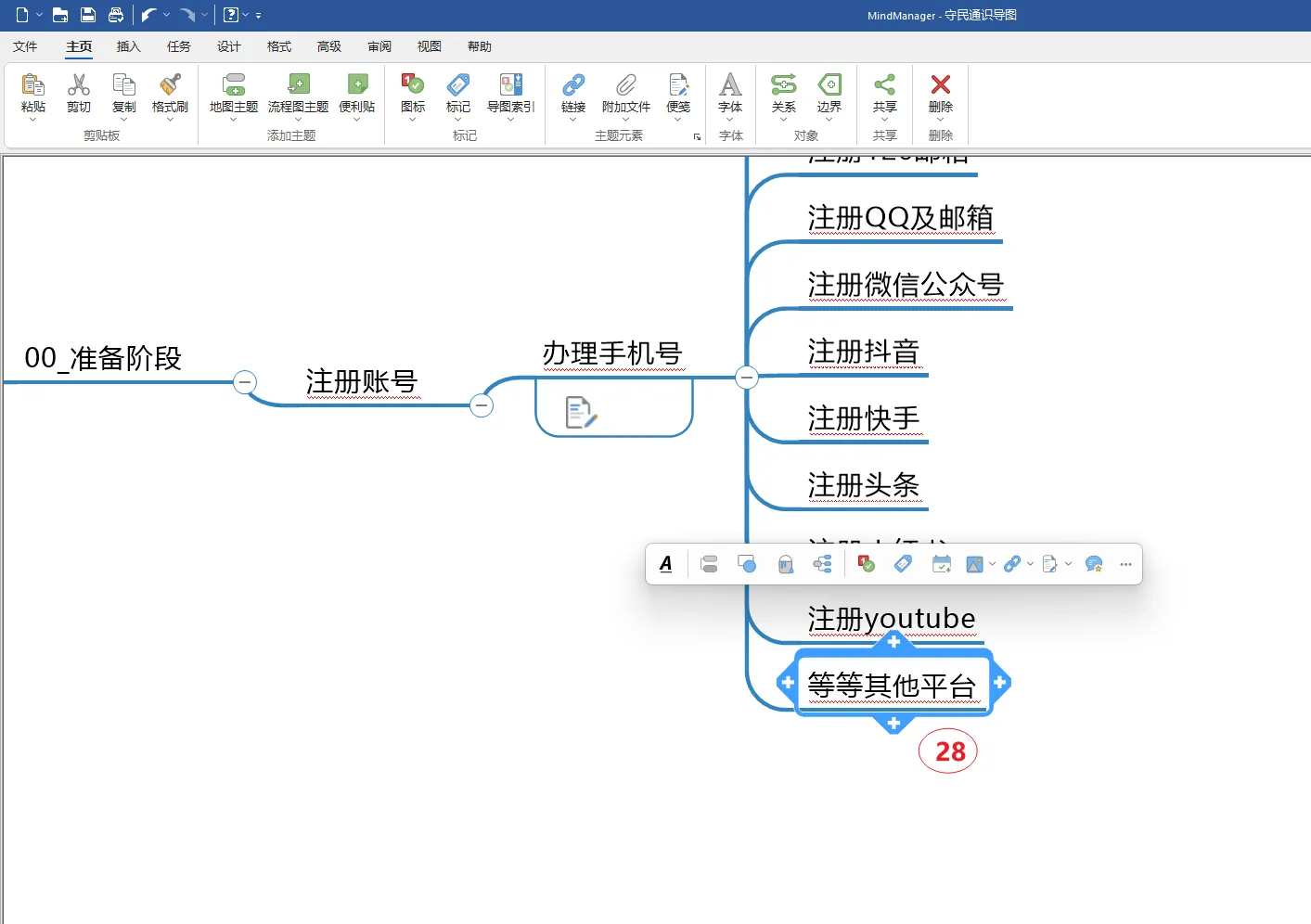Image resolution: width=1311 pixels, height=924 pixels.
Task: Open the notes icon under 办理手机号
Action: (x=581, y=412)
